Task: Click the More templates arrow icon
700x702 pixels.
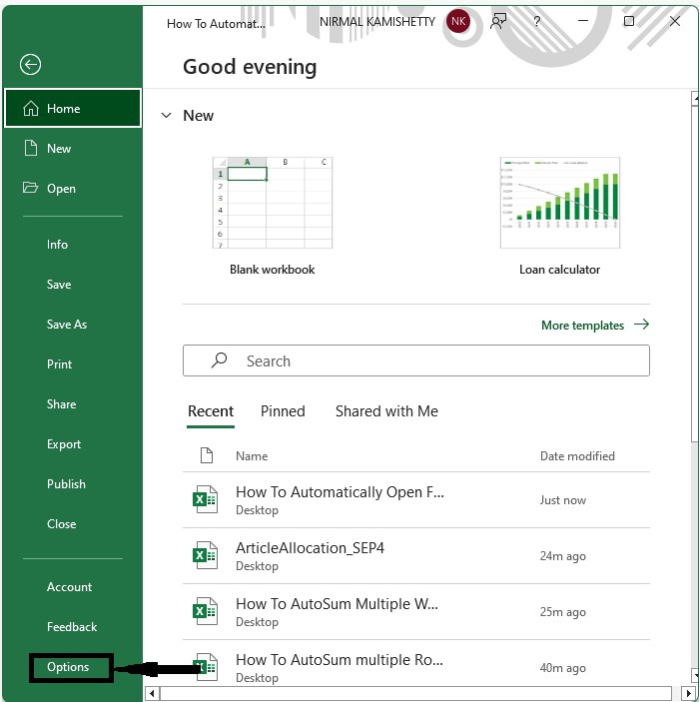Action: tap(641, 324)
